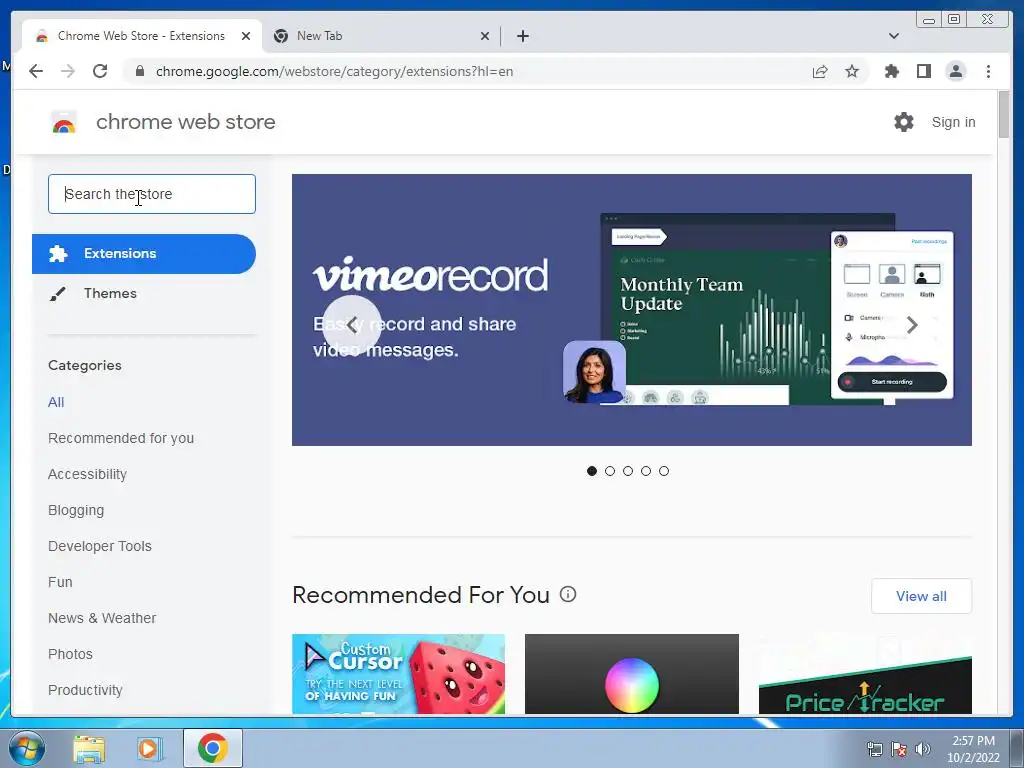Choose the All category

pyautogui.click(x=56, y=402)
